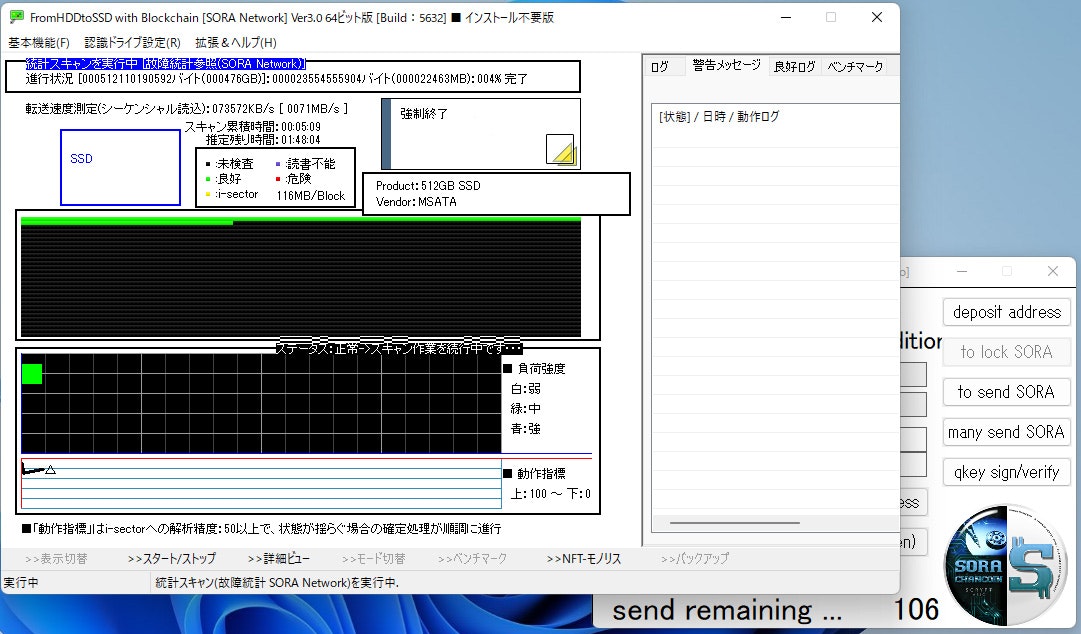This screenshot has height=634, width=1081.
Task: Click the horizontal scrollbar under log list
Action: 735,523
